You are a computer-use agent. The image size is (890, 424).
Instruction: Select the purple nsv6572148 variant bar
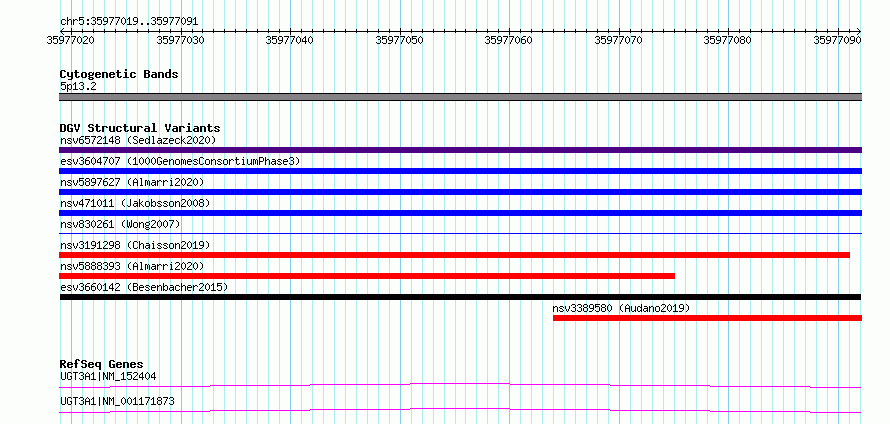point(460,150)
